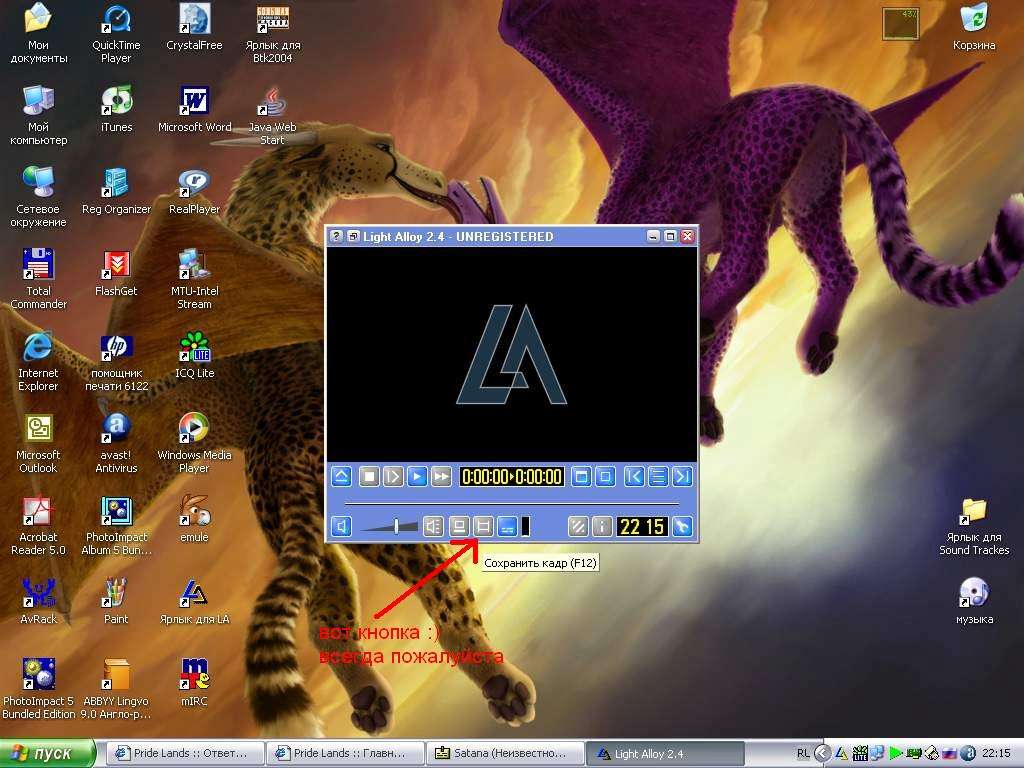Open Light Alloy settings wrench icon
Screen dimensions: 1024x768
(682, 526)
